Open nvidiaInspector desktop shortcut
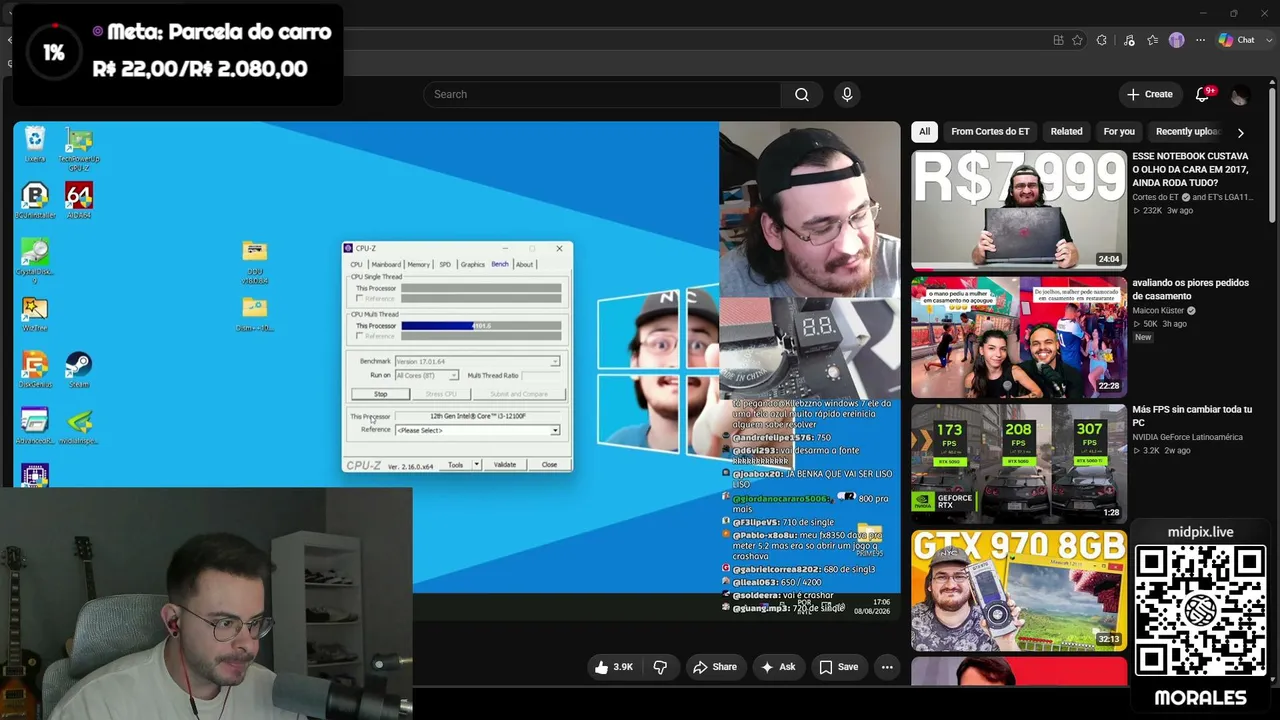This screenshot has width=1280, height=720. [x=79, y=427]
